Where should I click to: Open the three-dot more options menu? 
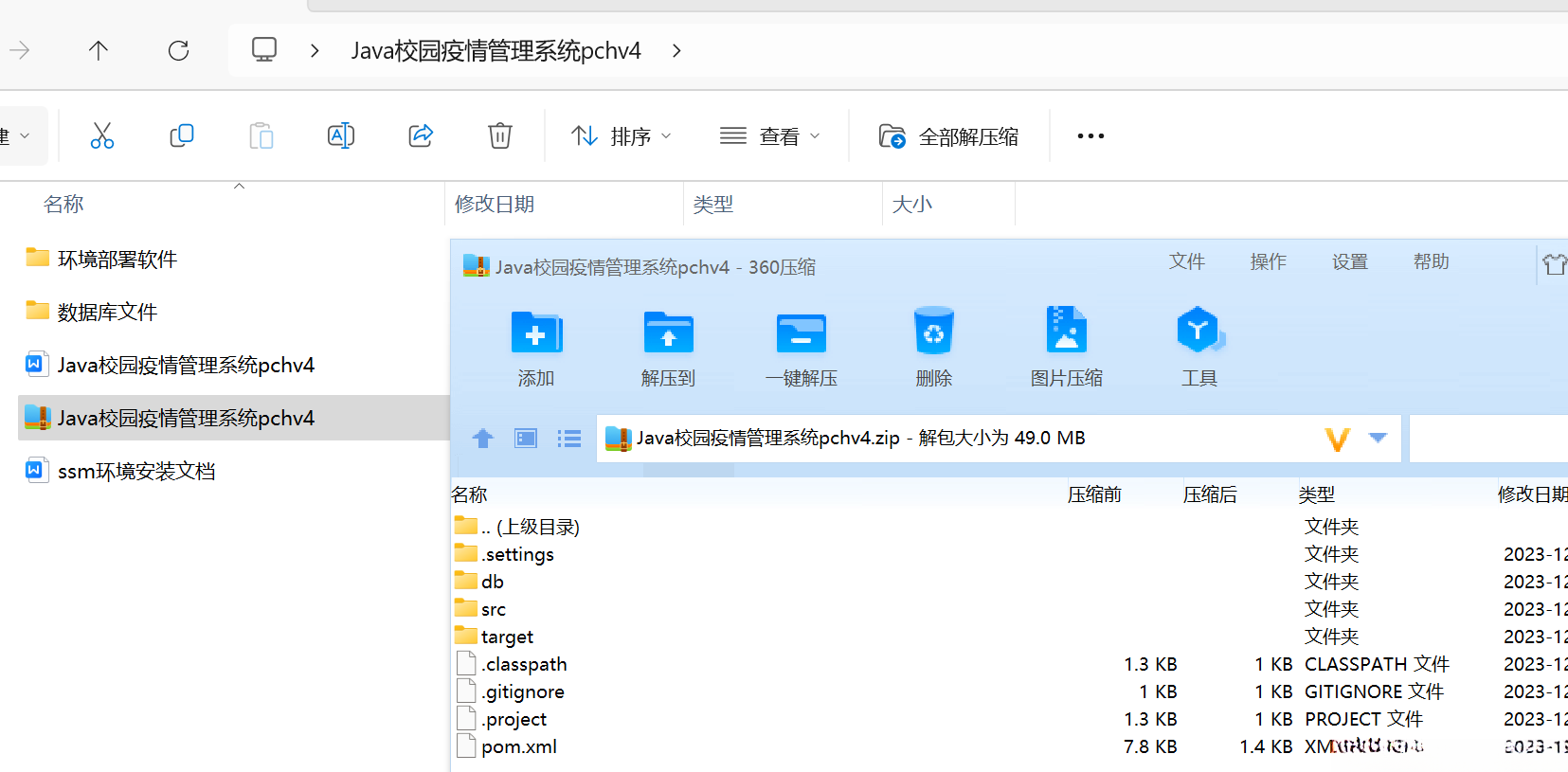point(1090,136)
